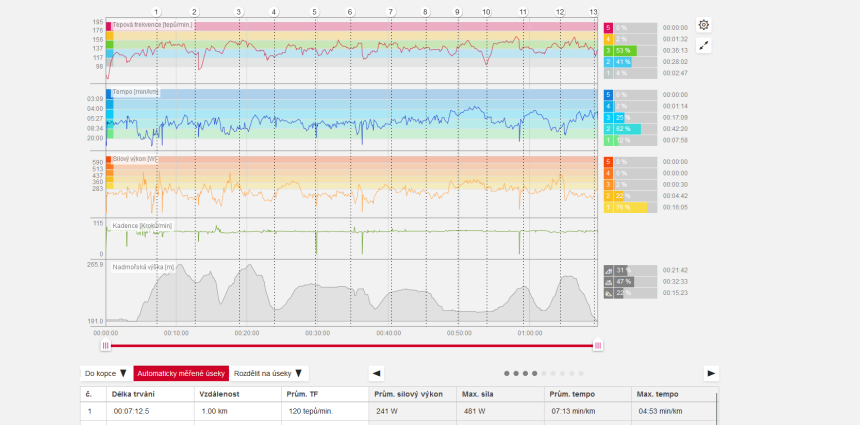Click the left range slider handle
This screenshot has width=860, height=425.
106,345
